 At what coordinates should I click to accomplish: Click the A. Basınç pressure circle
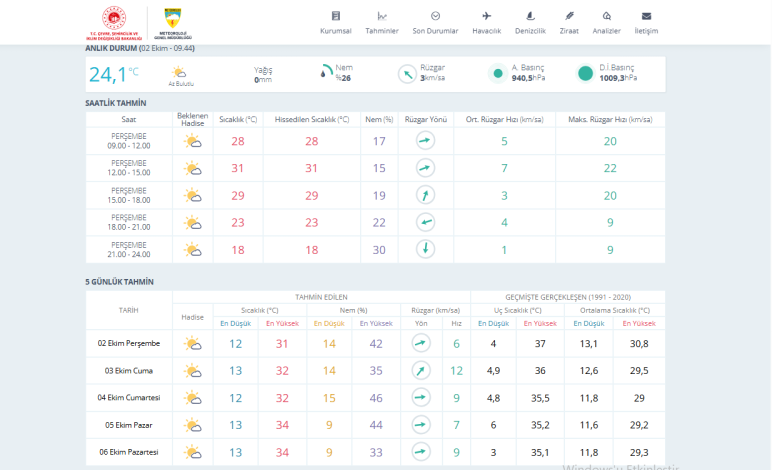(497, 73)
